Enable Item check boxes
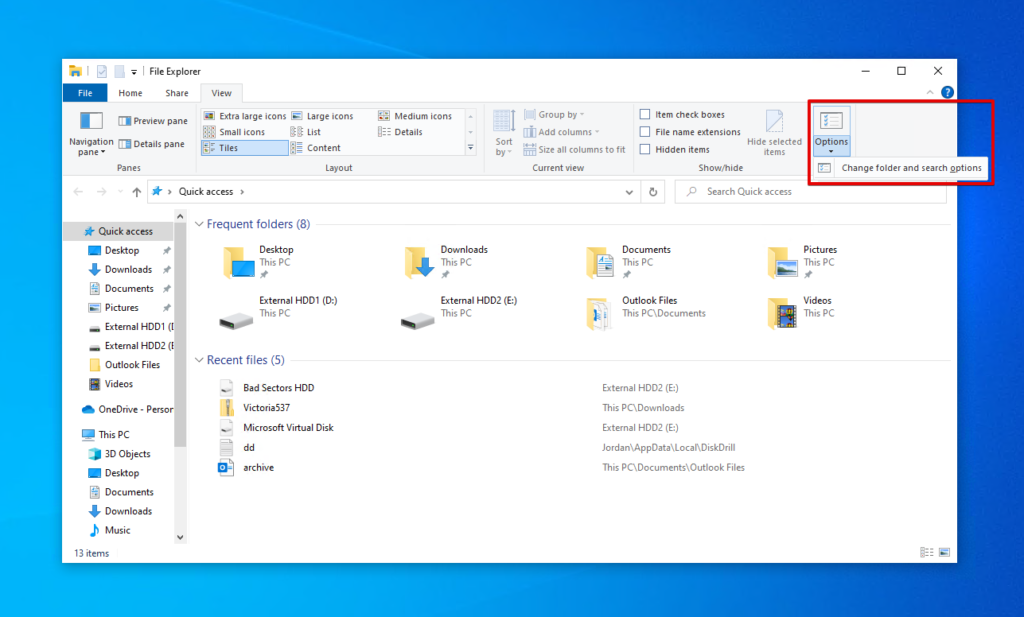1024x617 pixels. [646, 114]
